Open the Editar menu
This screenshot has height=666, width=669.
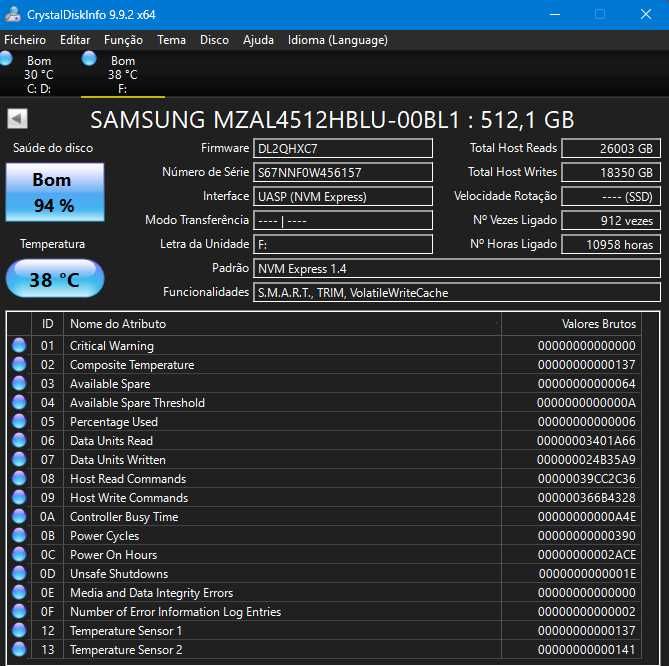75,40
